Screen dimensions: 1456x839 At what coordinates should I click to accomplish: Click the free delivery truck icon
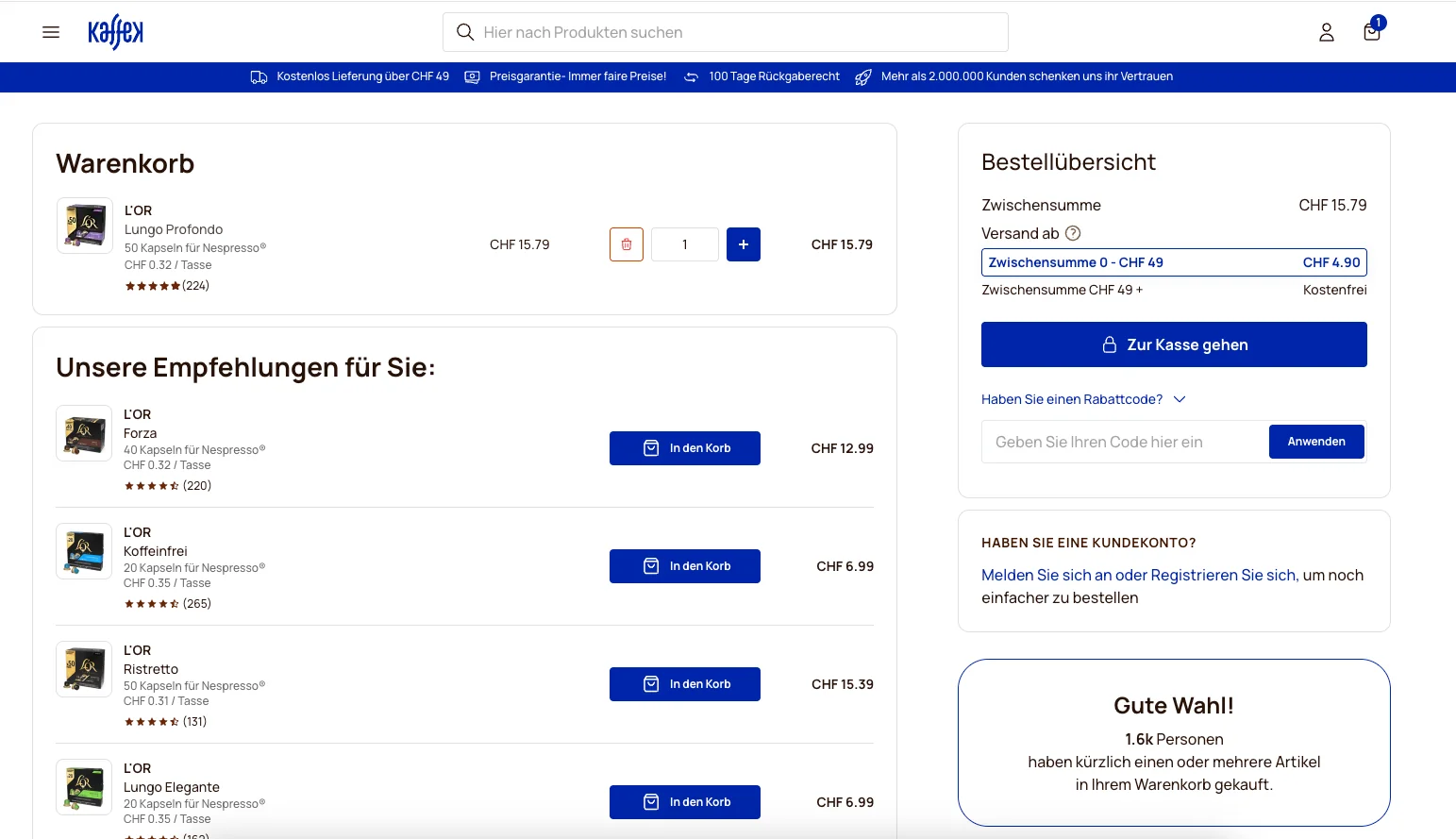[x=259, y=76]
